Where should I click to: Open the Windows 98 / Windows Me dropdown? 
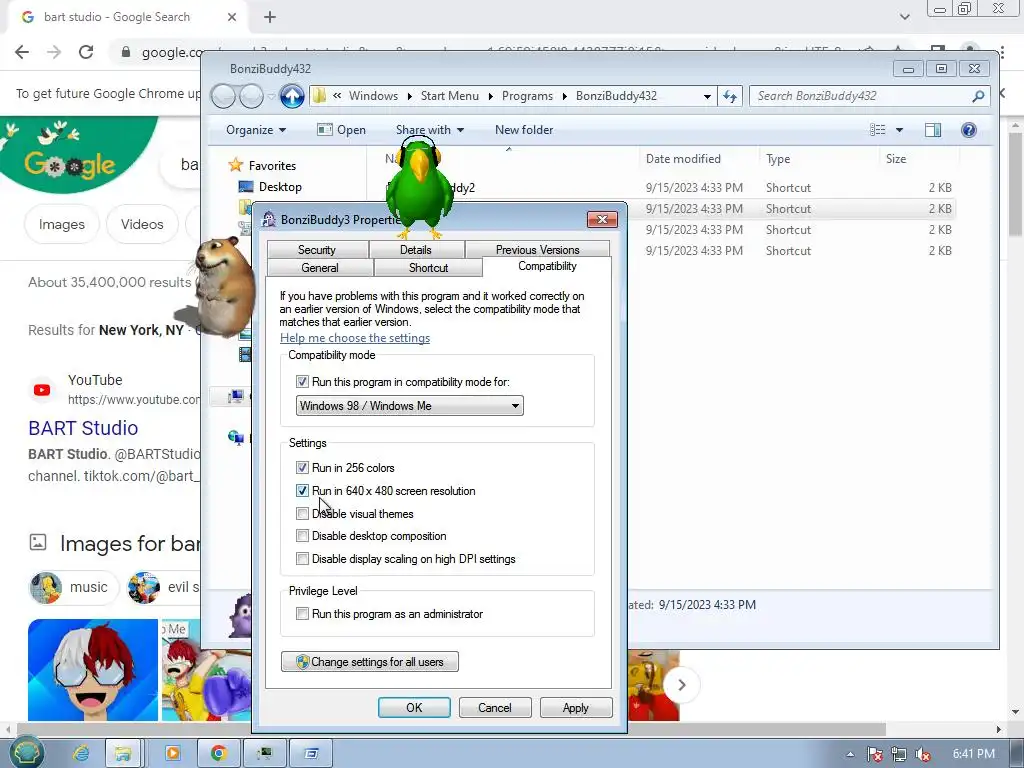pyautogui.click(x=409, y=406)
